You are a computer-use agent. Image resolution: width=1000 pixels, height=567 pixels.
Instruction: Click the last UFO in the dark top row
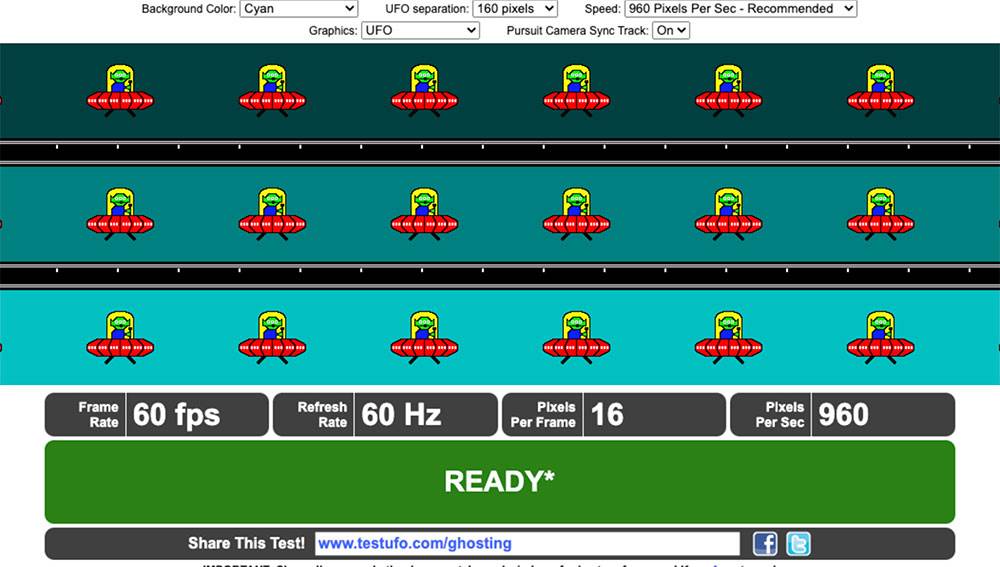(x=880, y=91)
